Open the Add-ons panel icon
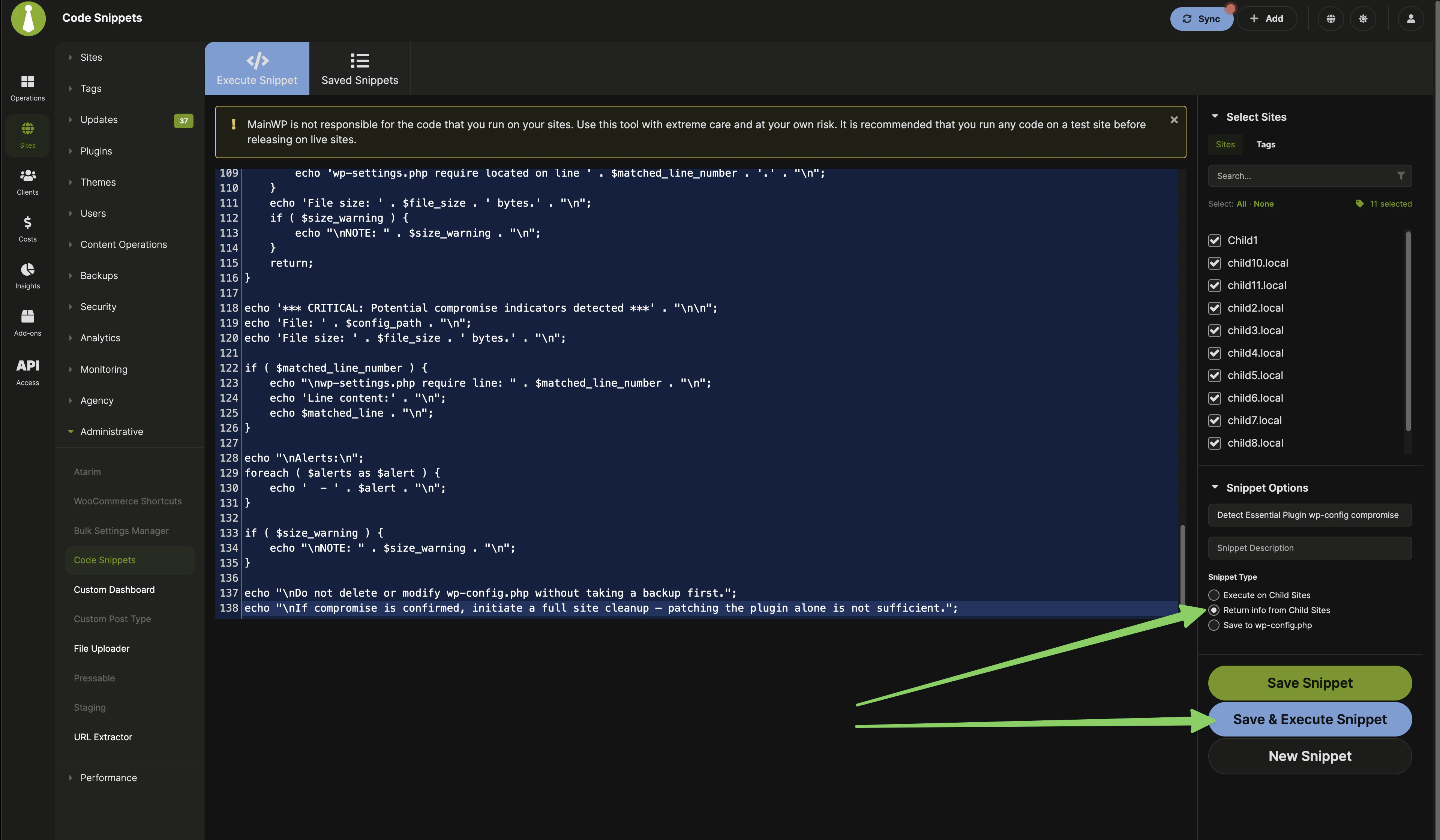 (x=27, y=322)
